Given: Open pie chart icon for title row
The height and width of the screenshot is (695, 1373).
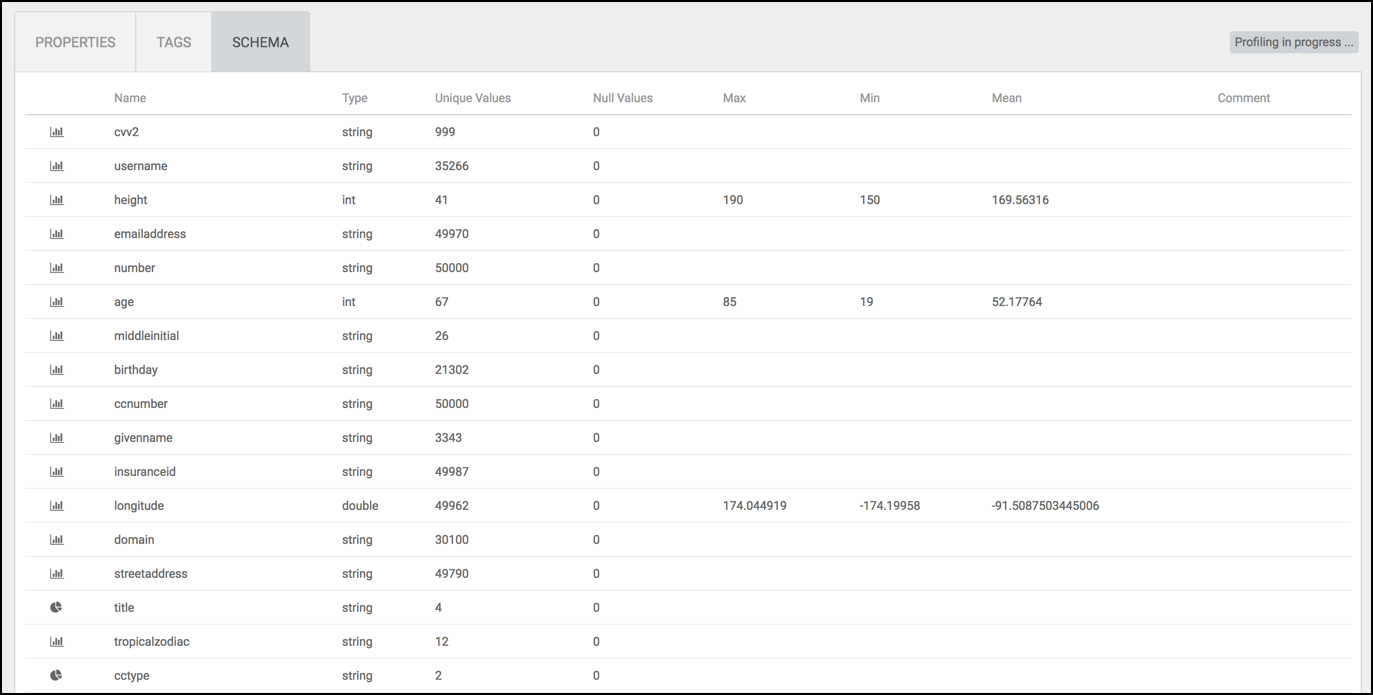Looking at the screenshot, I should [57, 608].
